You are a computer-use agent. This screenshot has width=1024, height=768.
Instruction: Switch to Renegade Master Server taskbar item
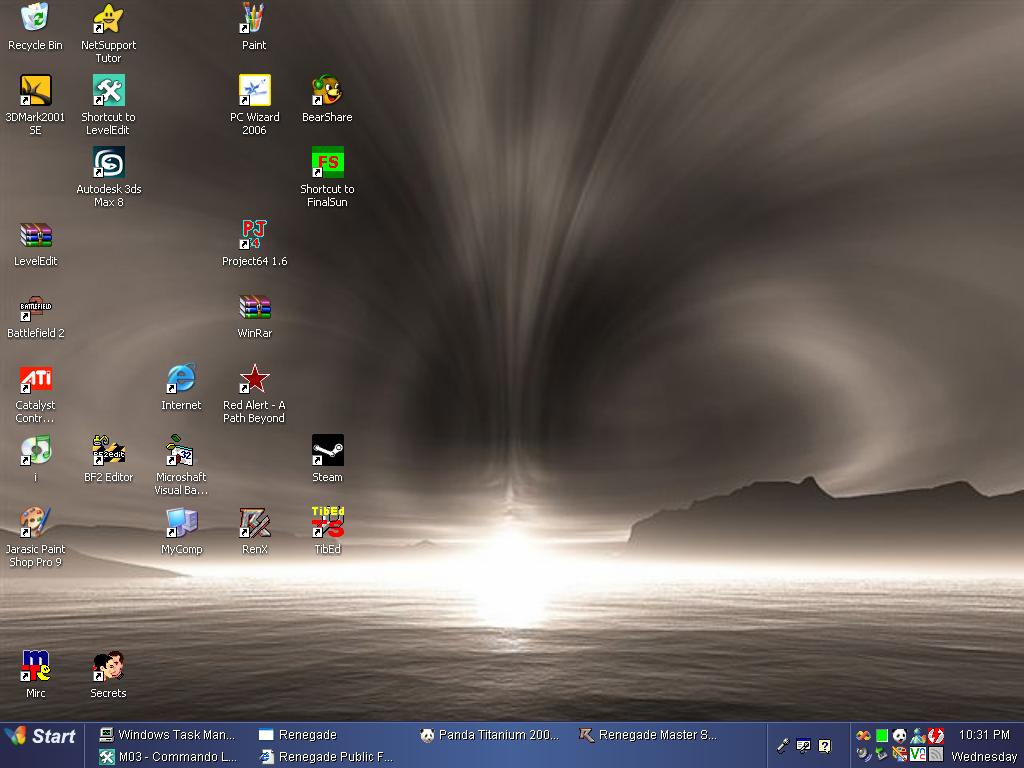click(x=649, y=735)
